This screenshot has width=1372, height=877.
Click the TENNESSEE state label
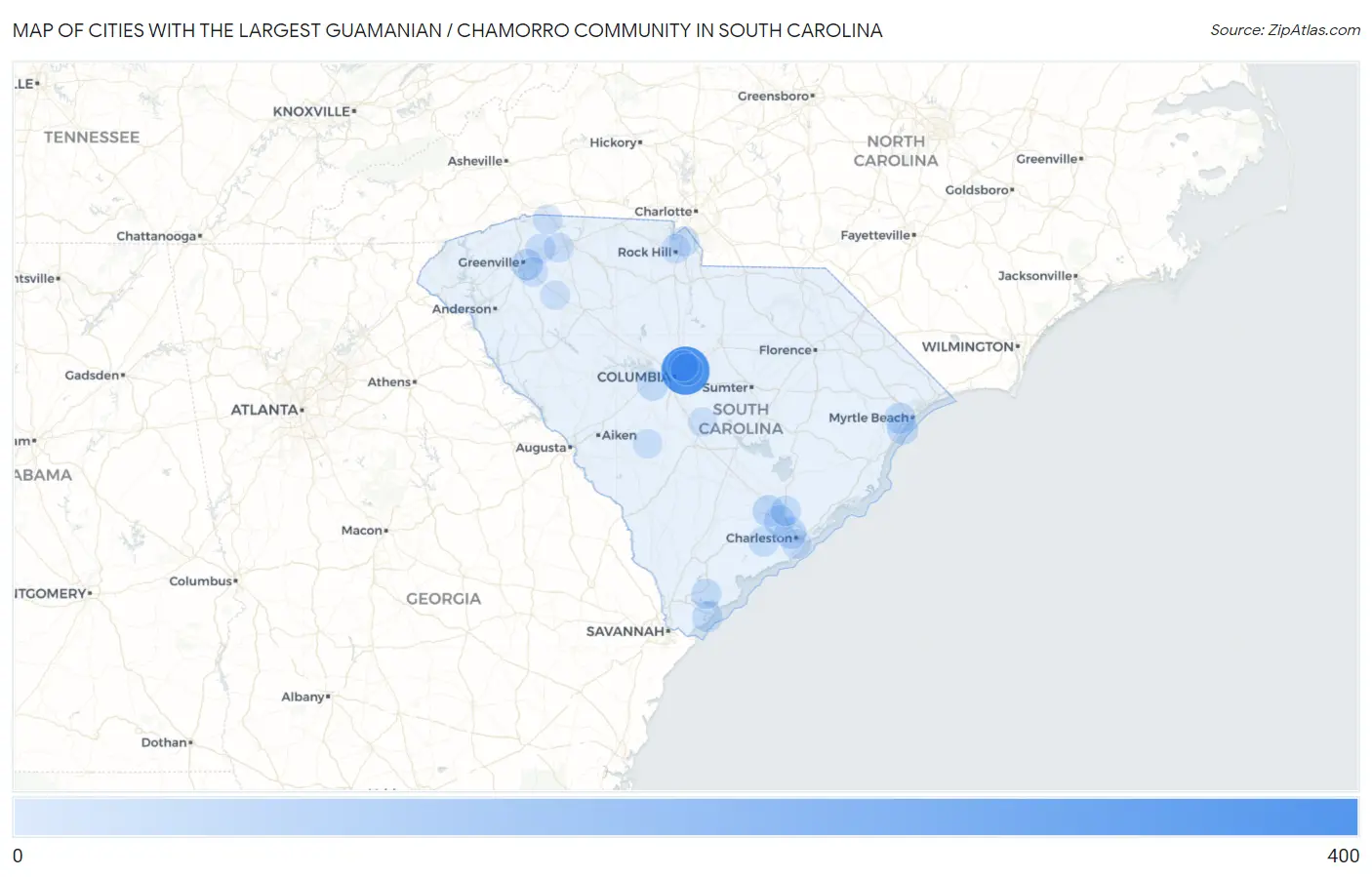pos(92,138)
